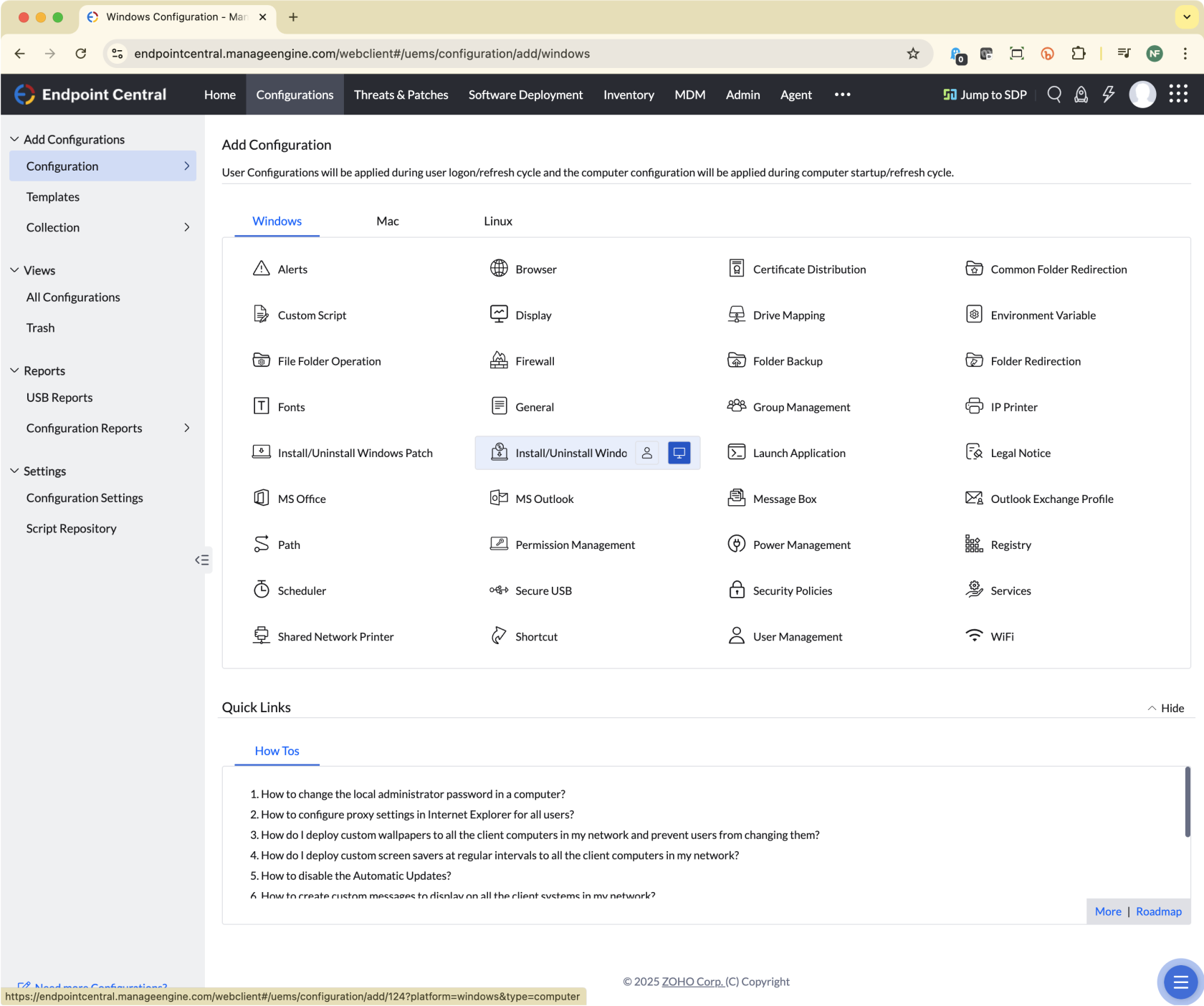Image resolution: width=1204 pixels, height=1006 pixels.
Task: Open the Software Deployment menu
Action: 525,95
